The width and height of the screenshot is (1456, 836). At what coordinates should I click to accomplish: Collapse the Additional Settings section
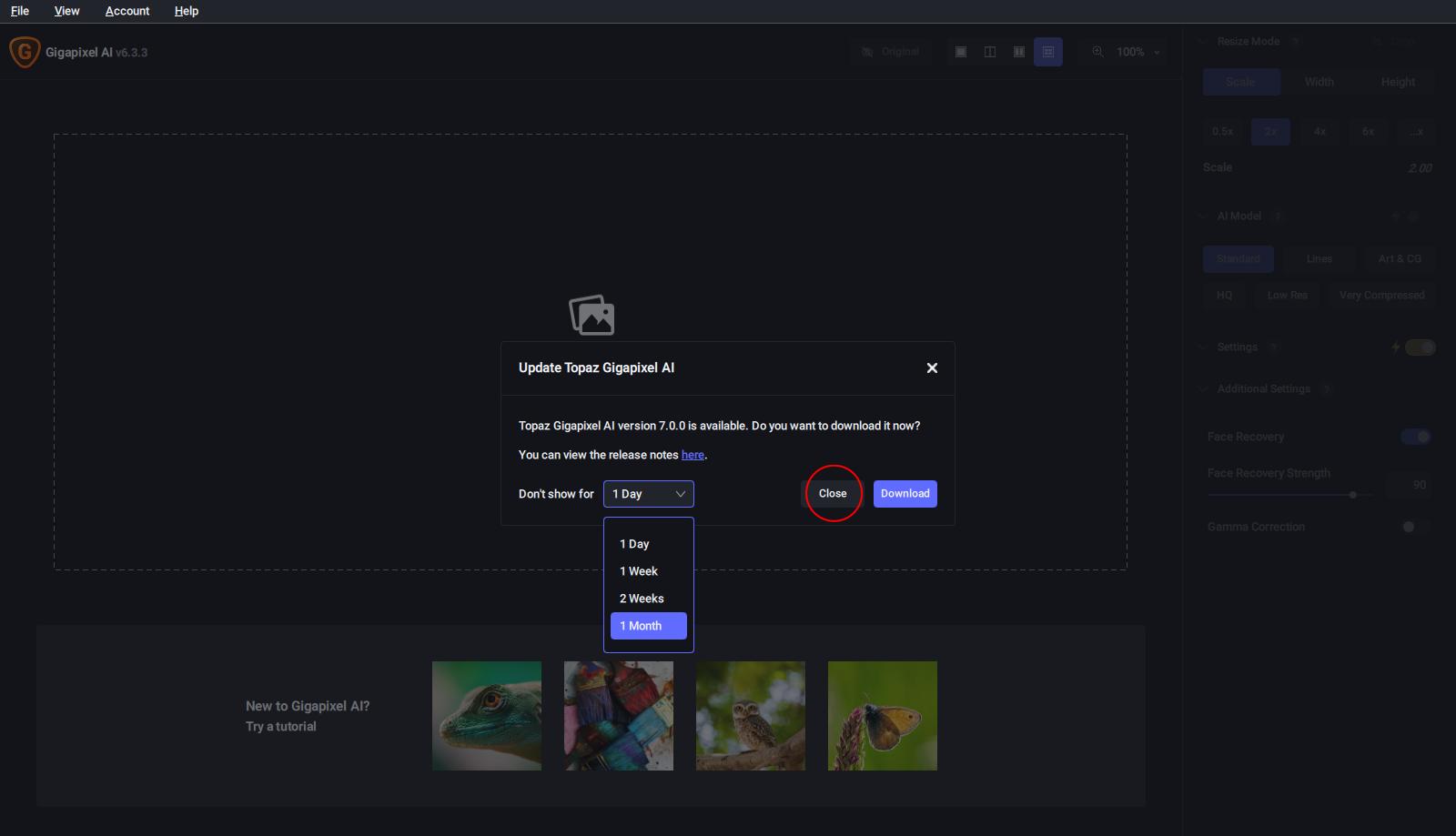(1204, 389)
